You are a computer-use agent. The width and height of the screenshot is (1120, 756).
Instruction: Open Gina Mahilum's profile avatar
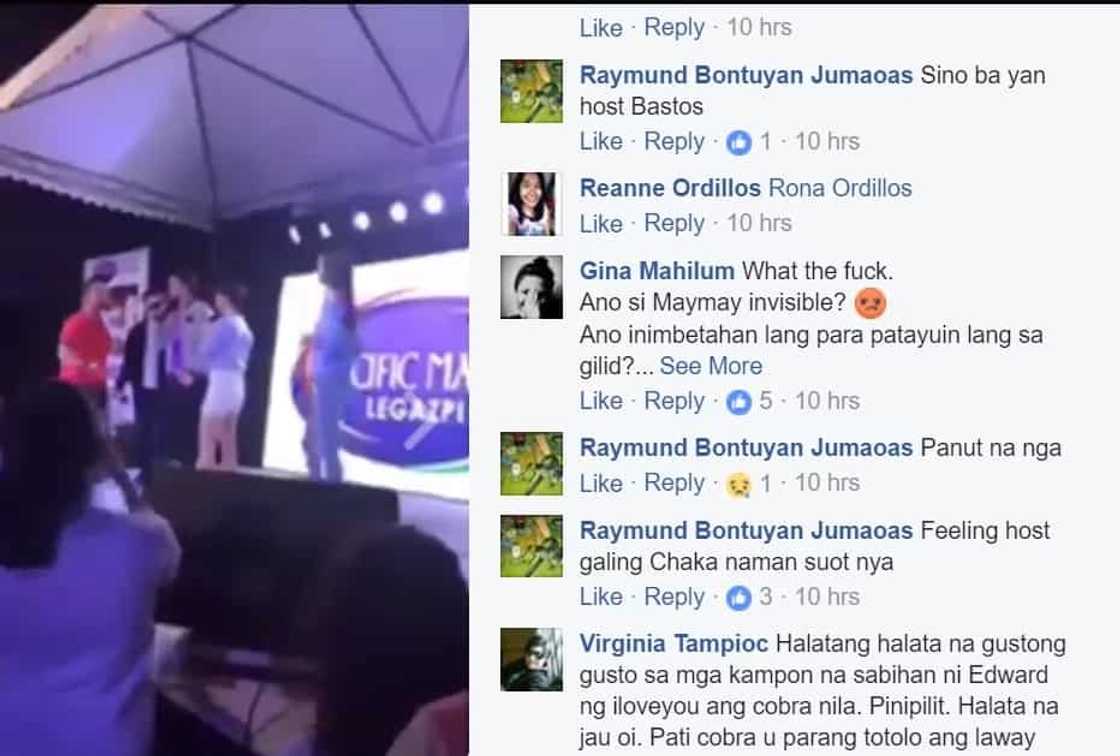(531, 287)
